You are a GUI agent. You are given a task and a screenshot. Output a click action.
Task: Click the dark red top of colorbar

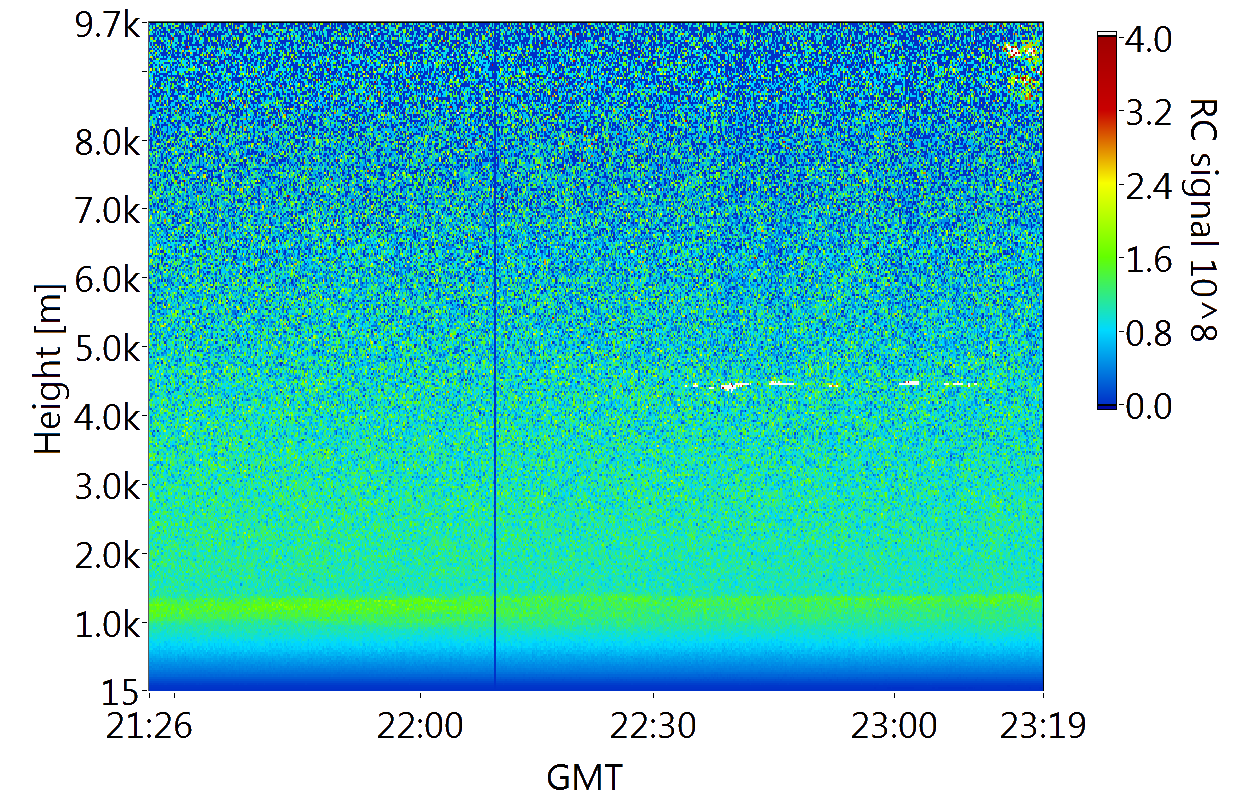click(x=1106, y=50)
